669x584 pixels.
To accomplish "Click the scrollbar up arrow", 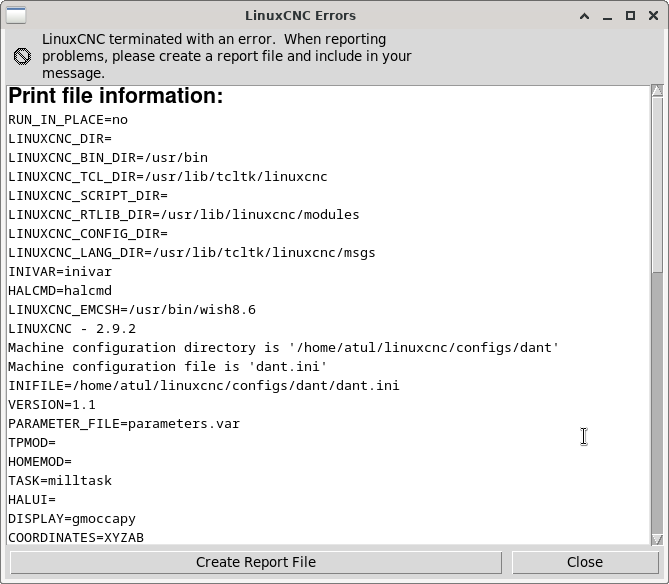I will pyautogui.click(x=657, y=90).
